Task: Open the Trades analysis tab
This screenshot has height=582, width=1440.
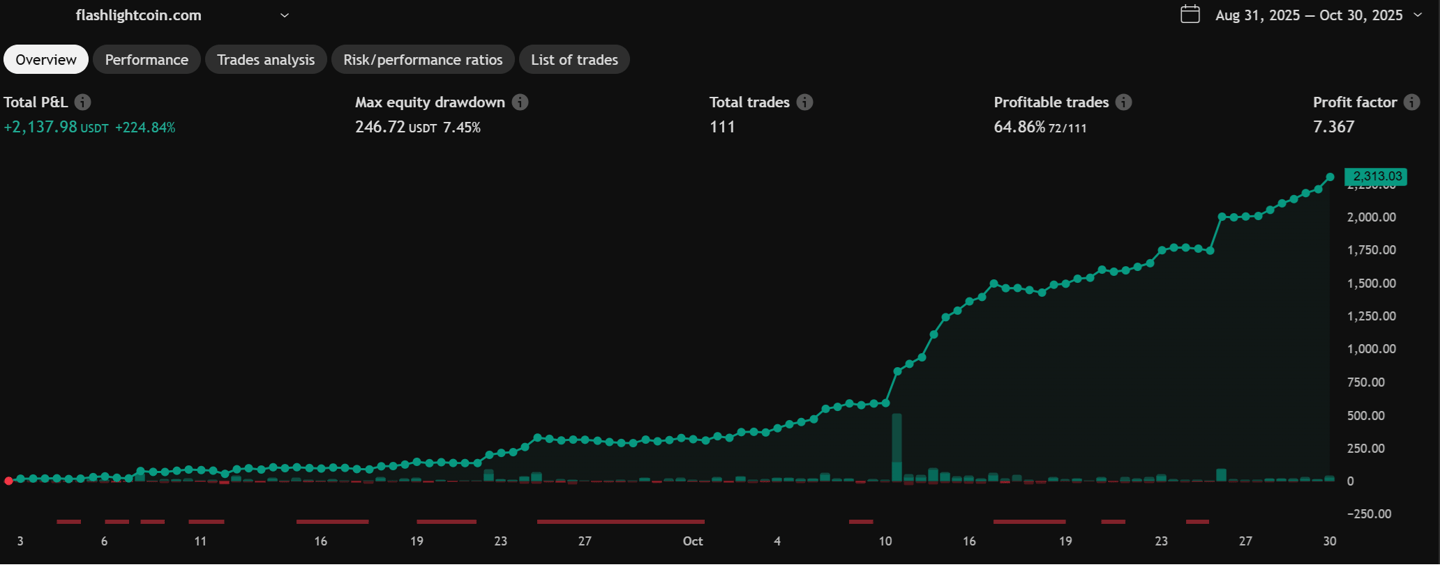Action: click(x=266, y=60)
